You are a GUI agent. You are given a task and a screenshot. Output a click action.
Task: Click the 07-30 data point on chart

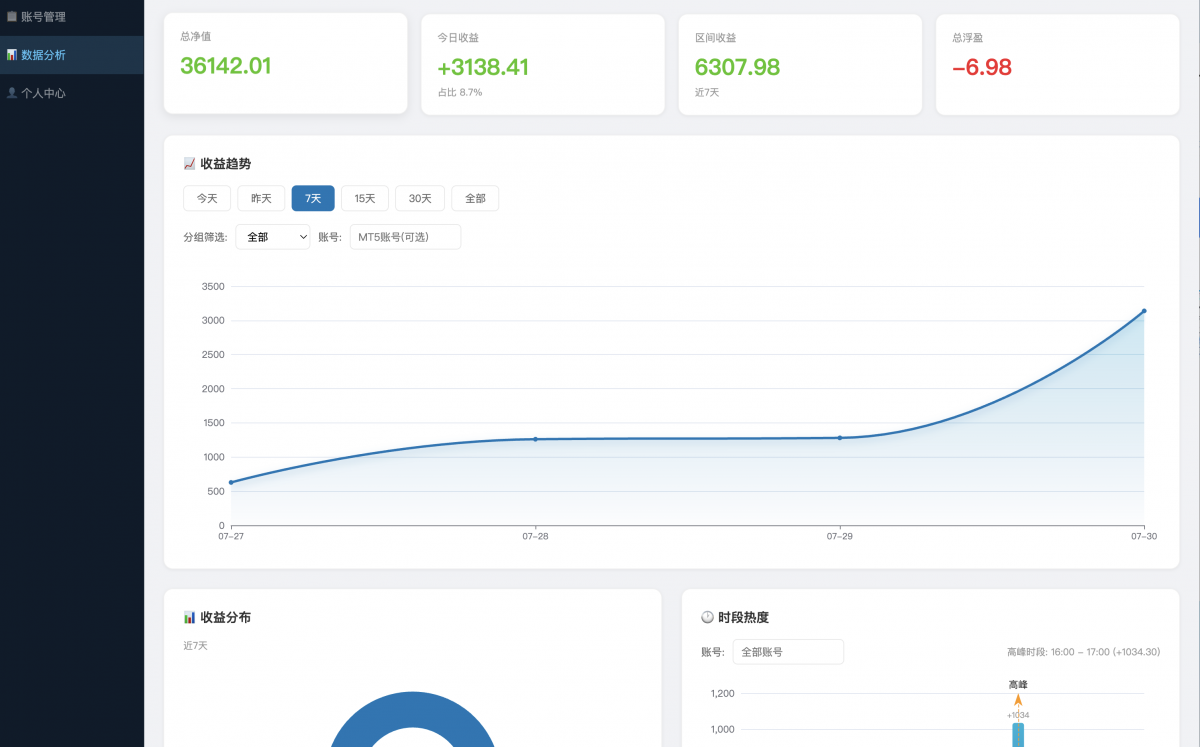1144,311
